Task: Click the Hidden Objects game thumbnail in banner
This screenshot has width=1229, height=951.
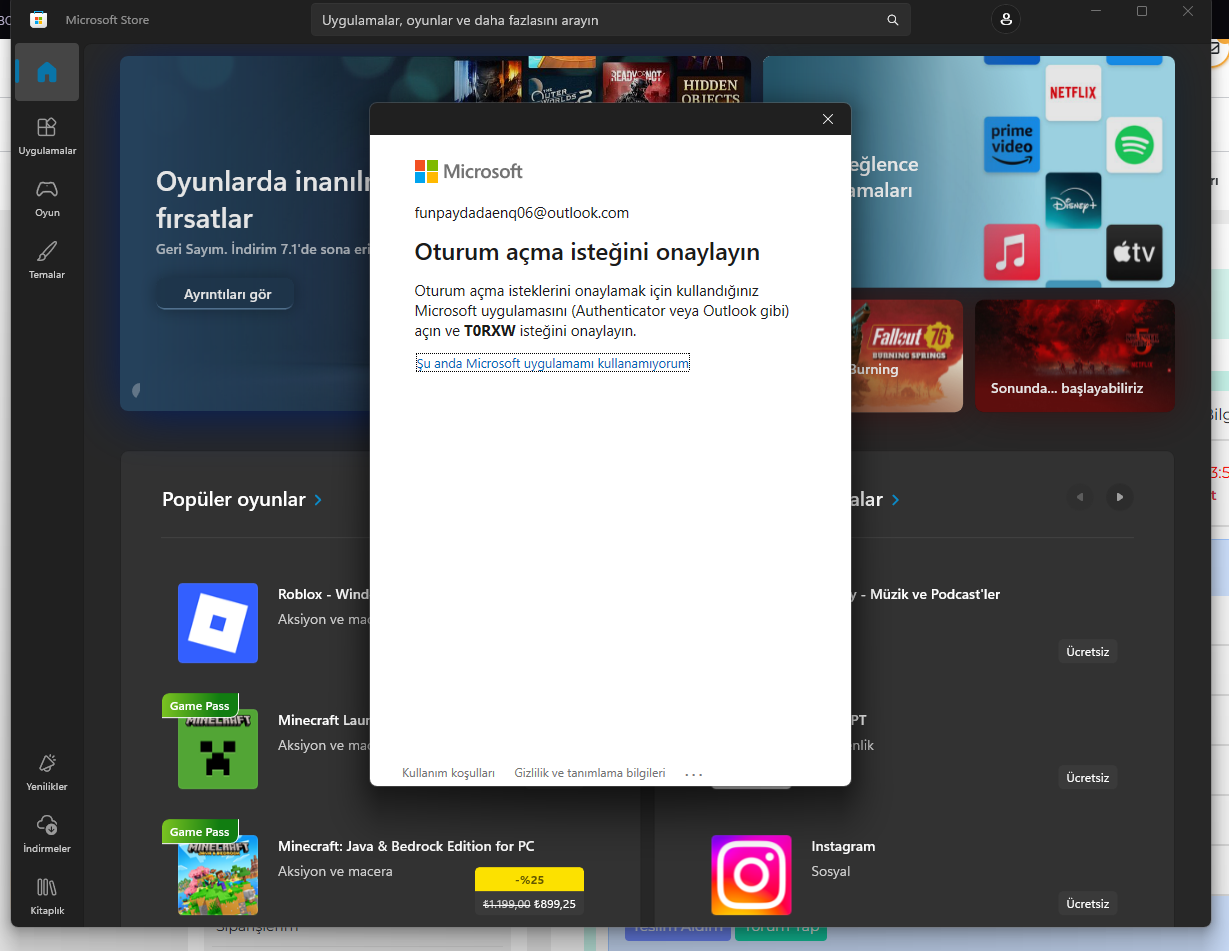Action: pyautogui.click(x=710, y=80)
